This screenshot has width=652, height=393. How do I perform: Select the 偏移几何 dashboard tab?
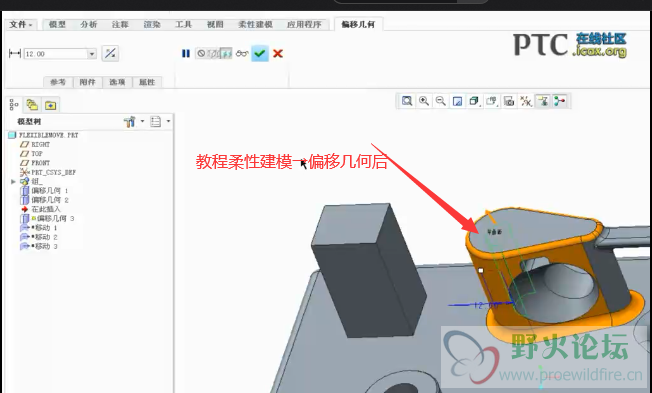[358, 25]
